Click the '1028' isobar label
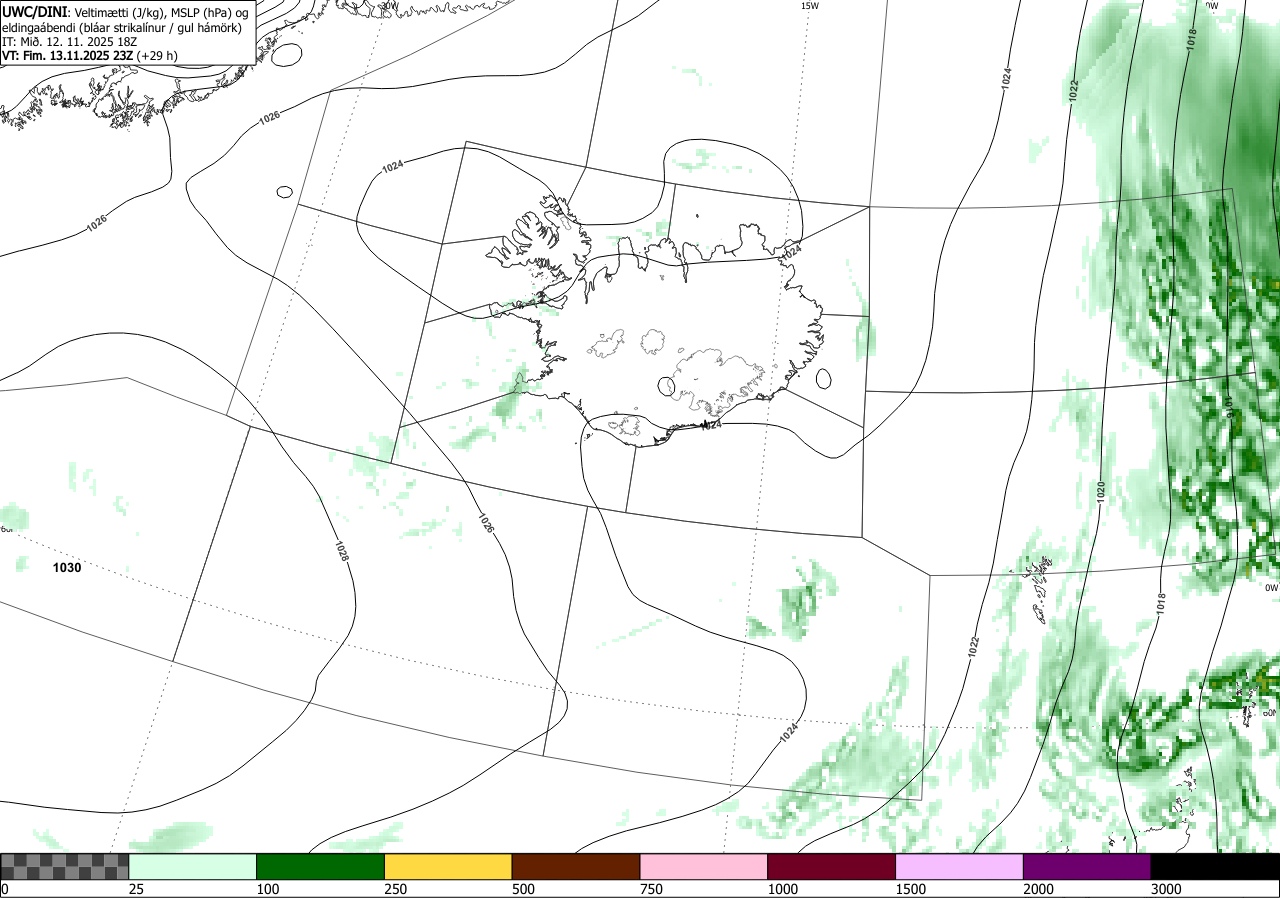 point(341,551)
